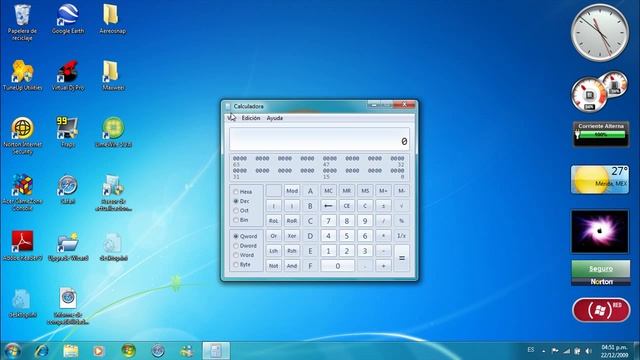Screen dimensions: 640x360
Task: Click the And calculator button
Action: coord(292,266)
